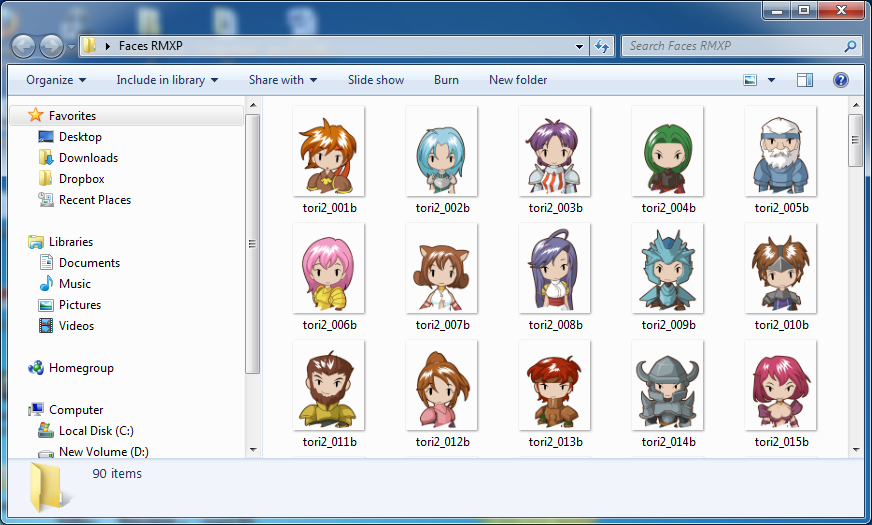Refresh the Faces RMXP folder view
872x525 pixels.
pos(602,47)
